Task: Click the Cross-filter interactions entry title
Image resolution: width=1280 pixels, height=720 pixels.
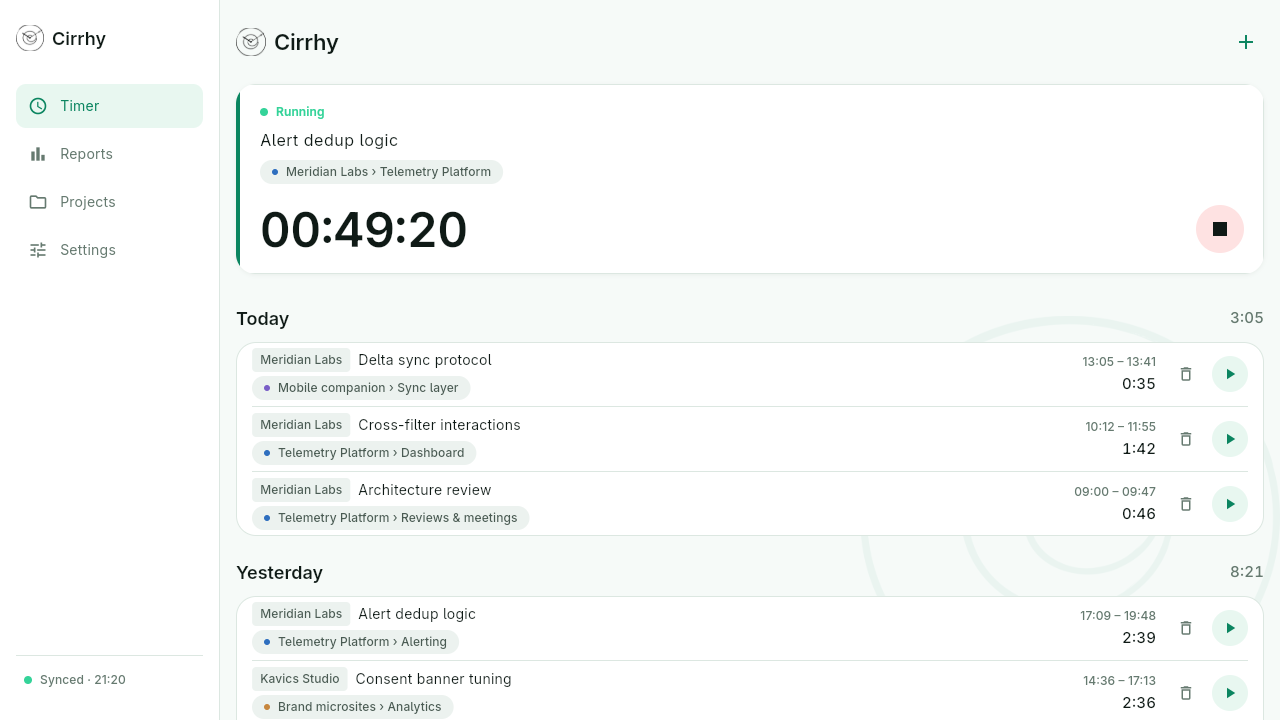Action: tap(440, 425)
